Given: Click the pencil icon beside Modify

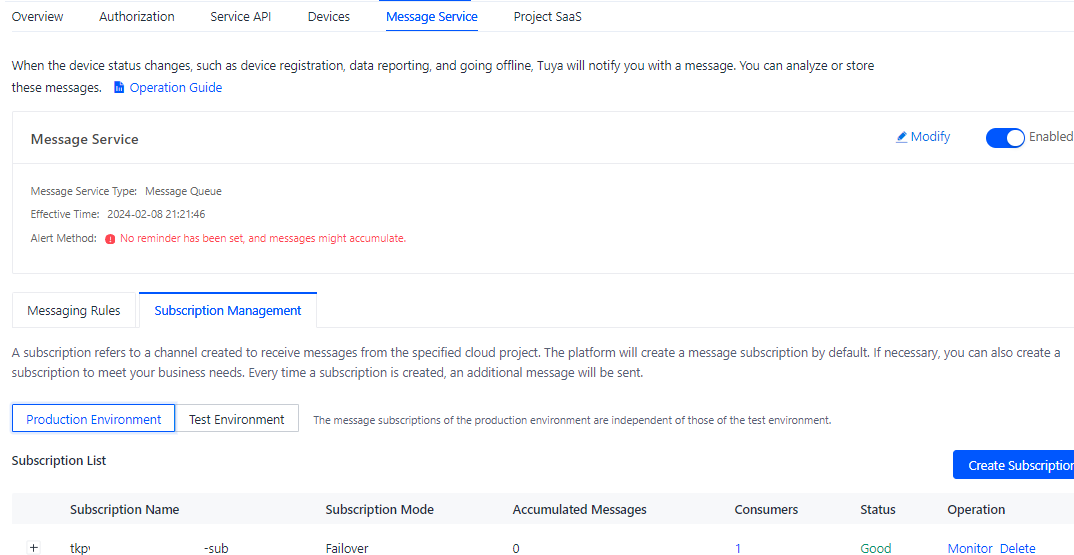Looking at the screenshot, I should (x=901, y=137).
